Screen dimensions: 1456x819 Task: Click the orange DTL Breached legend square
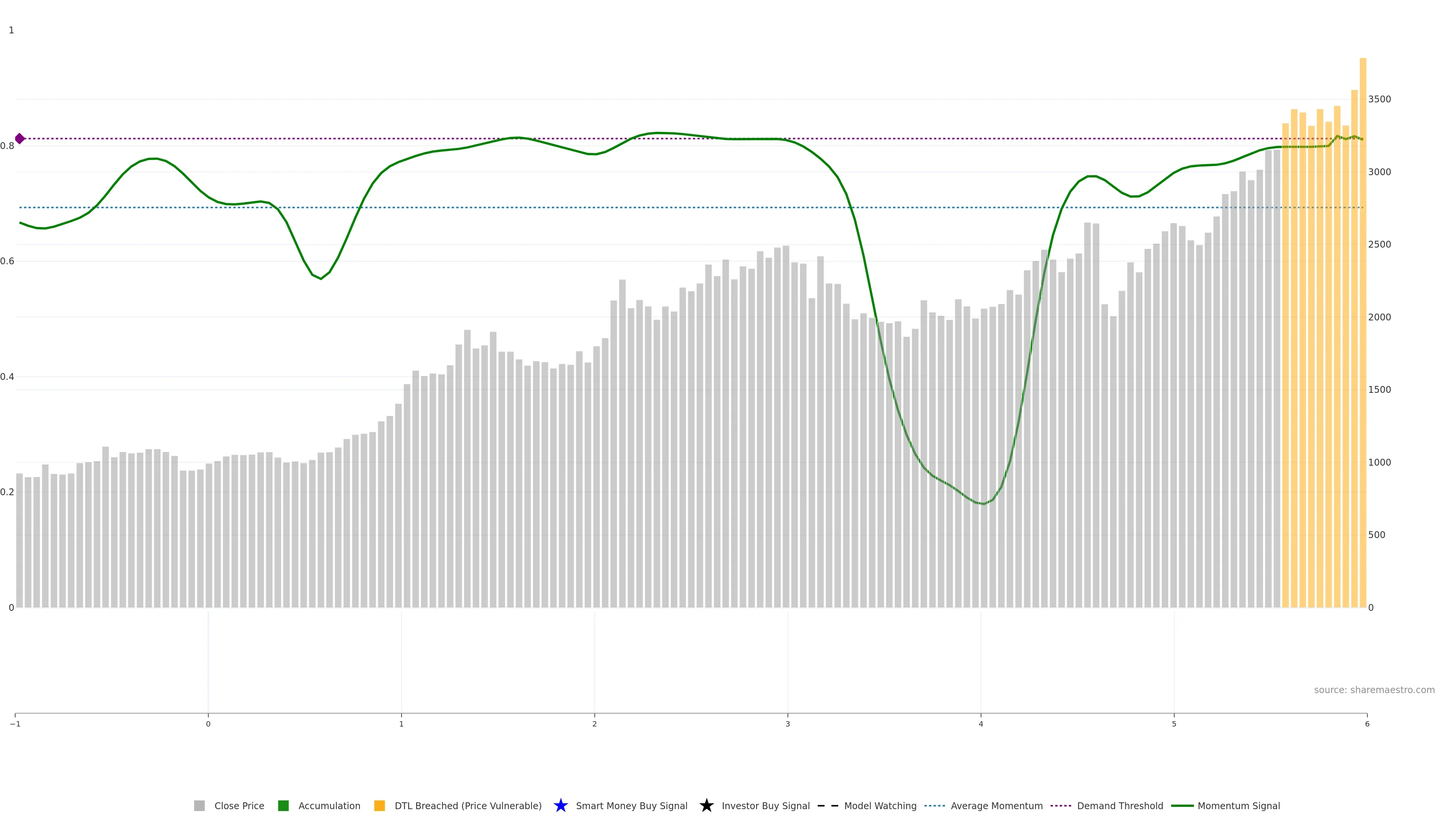(x=379, y=805)
